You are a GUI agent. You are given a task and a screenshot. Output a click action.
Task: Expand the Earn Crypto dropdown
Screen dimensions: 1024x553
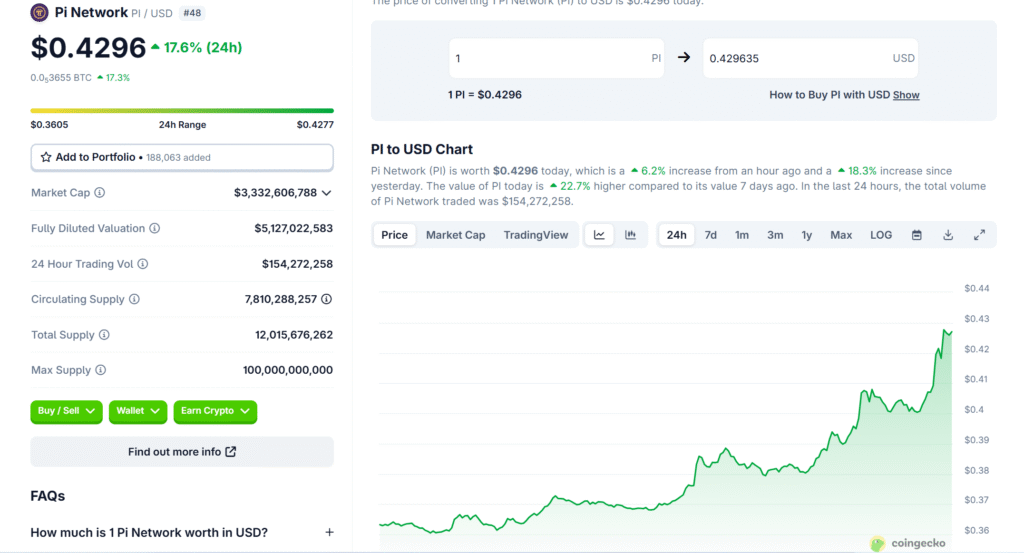(214, 411)
